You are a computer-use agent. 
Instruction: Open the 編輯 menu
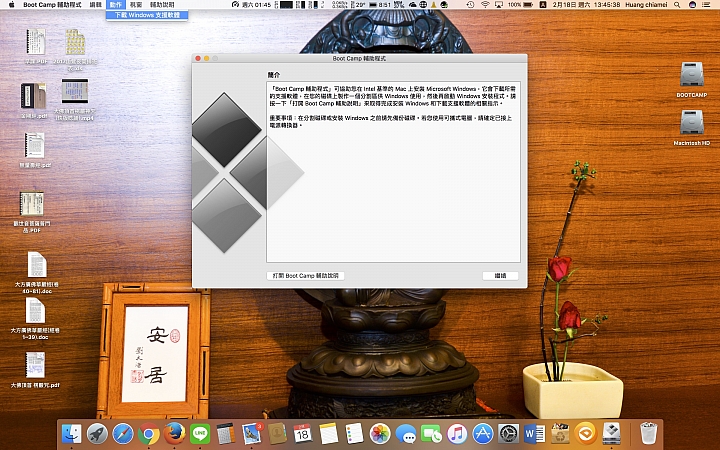click(x=96, y=5)
